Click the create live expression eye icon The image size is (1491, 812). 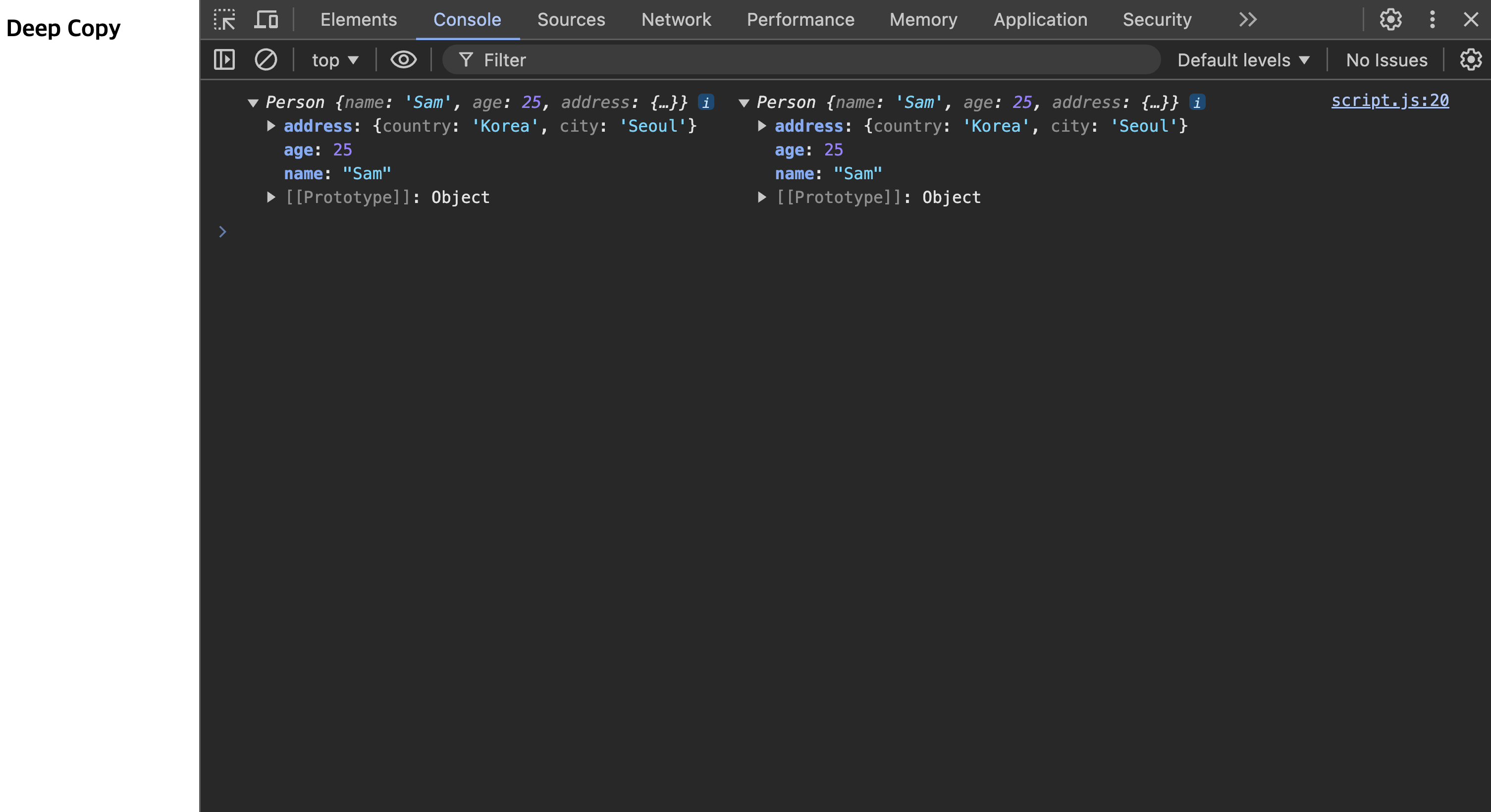(403, 59)
